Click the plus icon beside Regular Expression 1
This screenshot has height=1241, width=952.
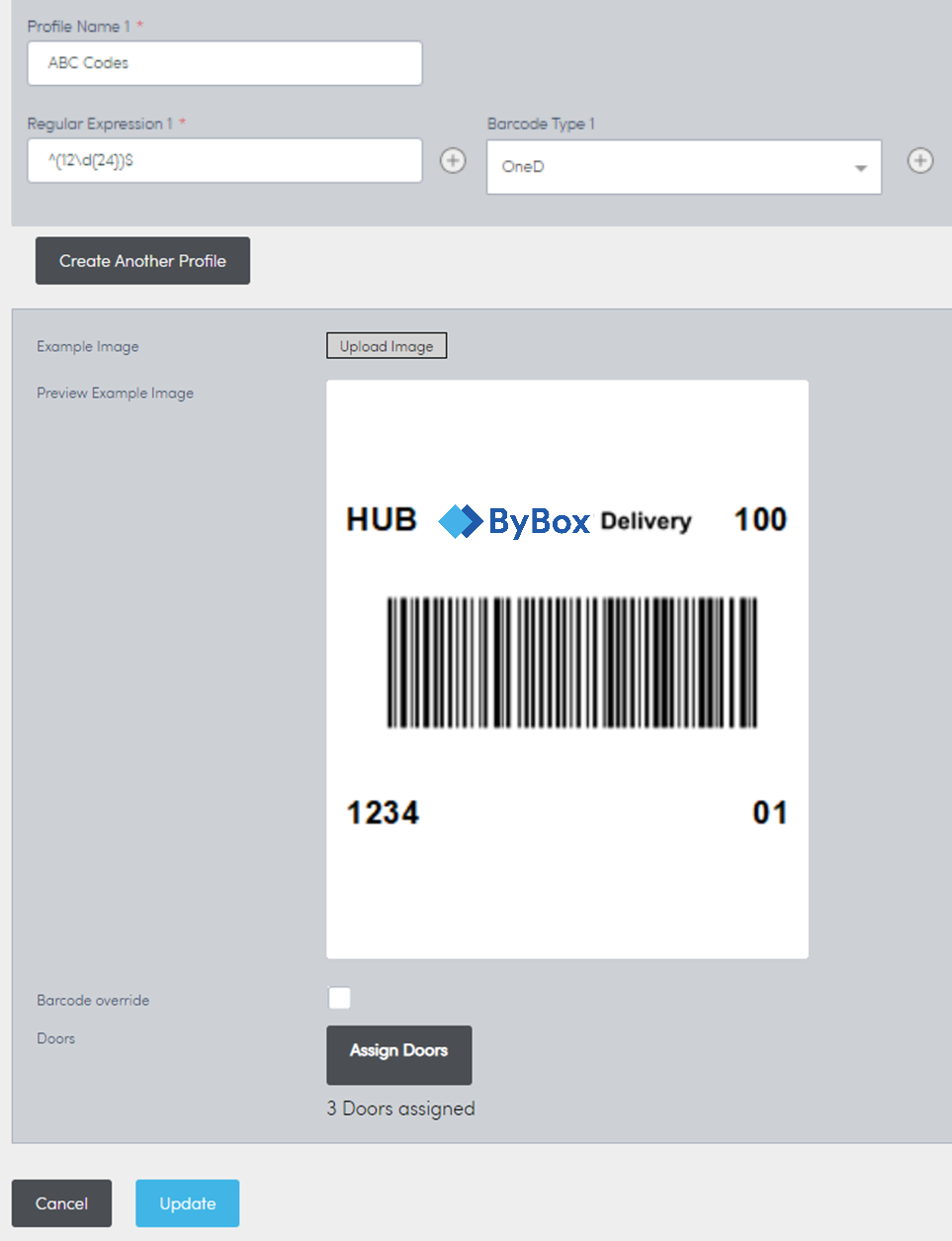tap(453, 160)
